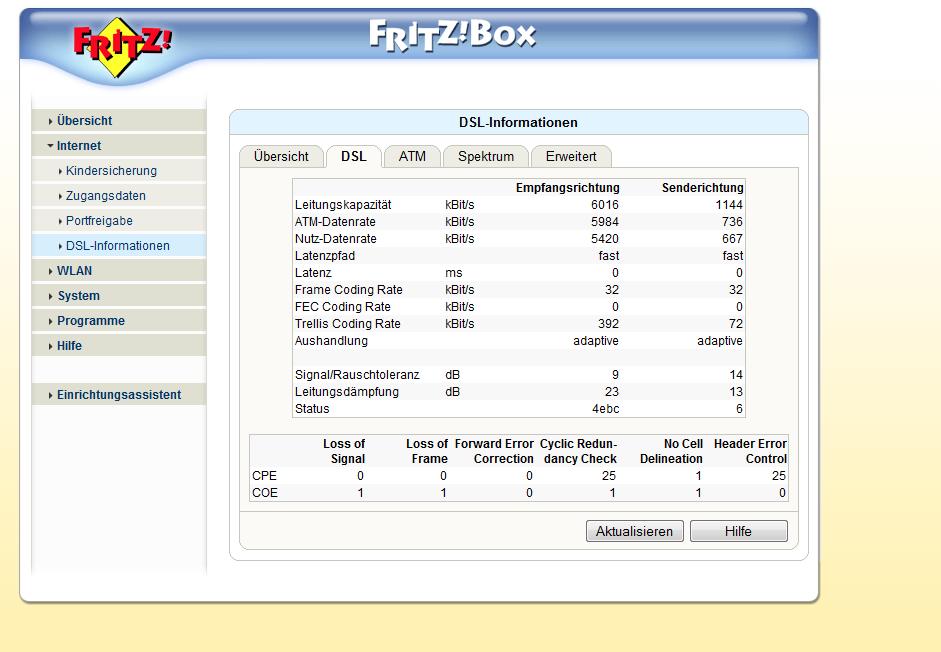Select the Leitungskapazität row label
Image resolution: width=941 pixels, height=652 pixels.
pos(343,205)
